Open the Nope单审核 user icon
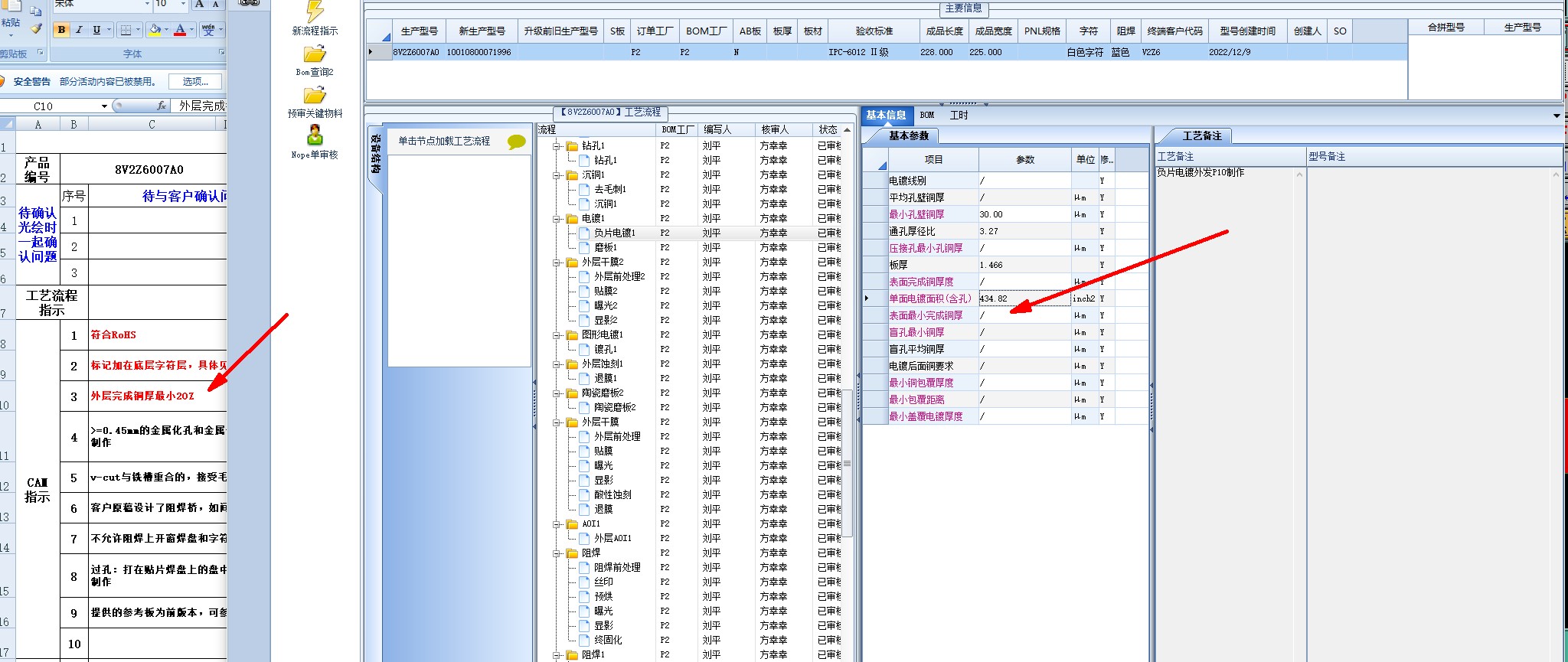 click(x=315, y=135)
